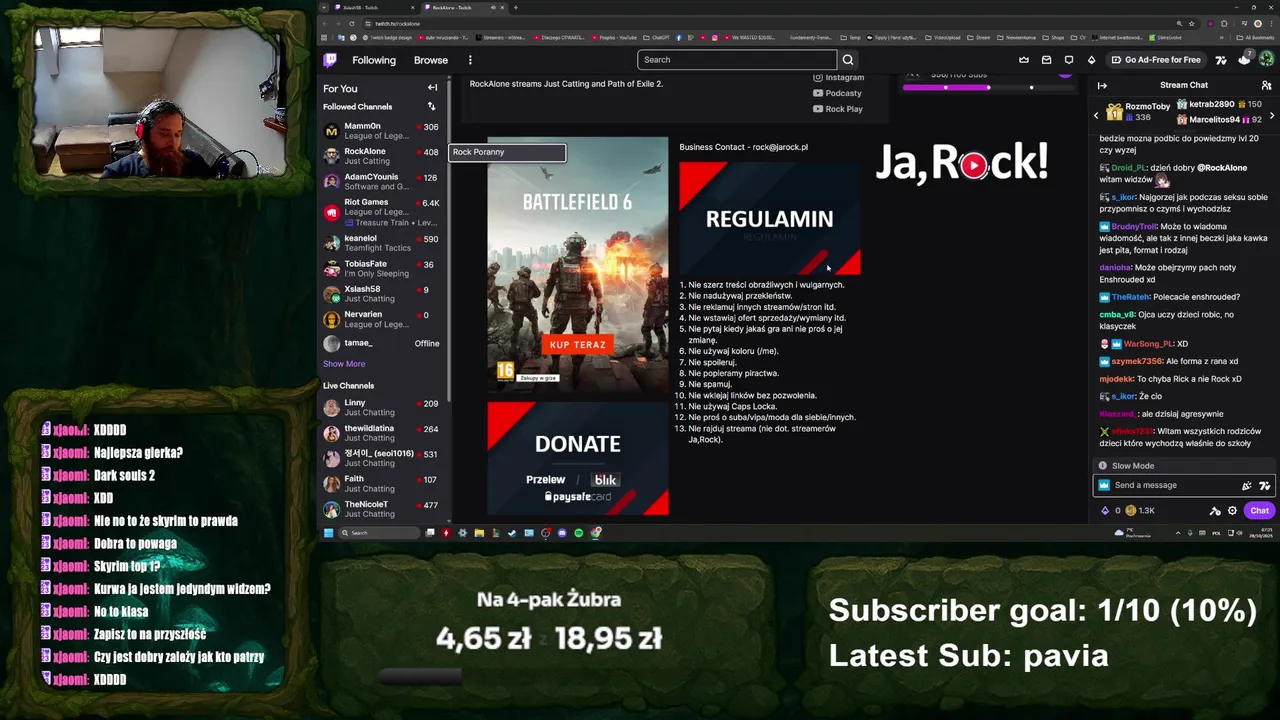This screenshot has width=1280, height=720.
Task: Open File Explorer folder in taskbar
Action: click(479, 533)
